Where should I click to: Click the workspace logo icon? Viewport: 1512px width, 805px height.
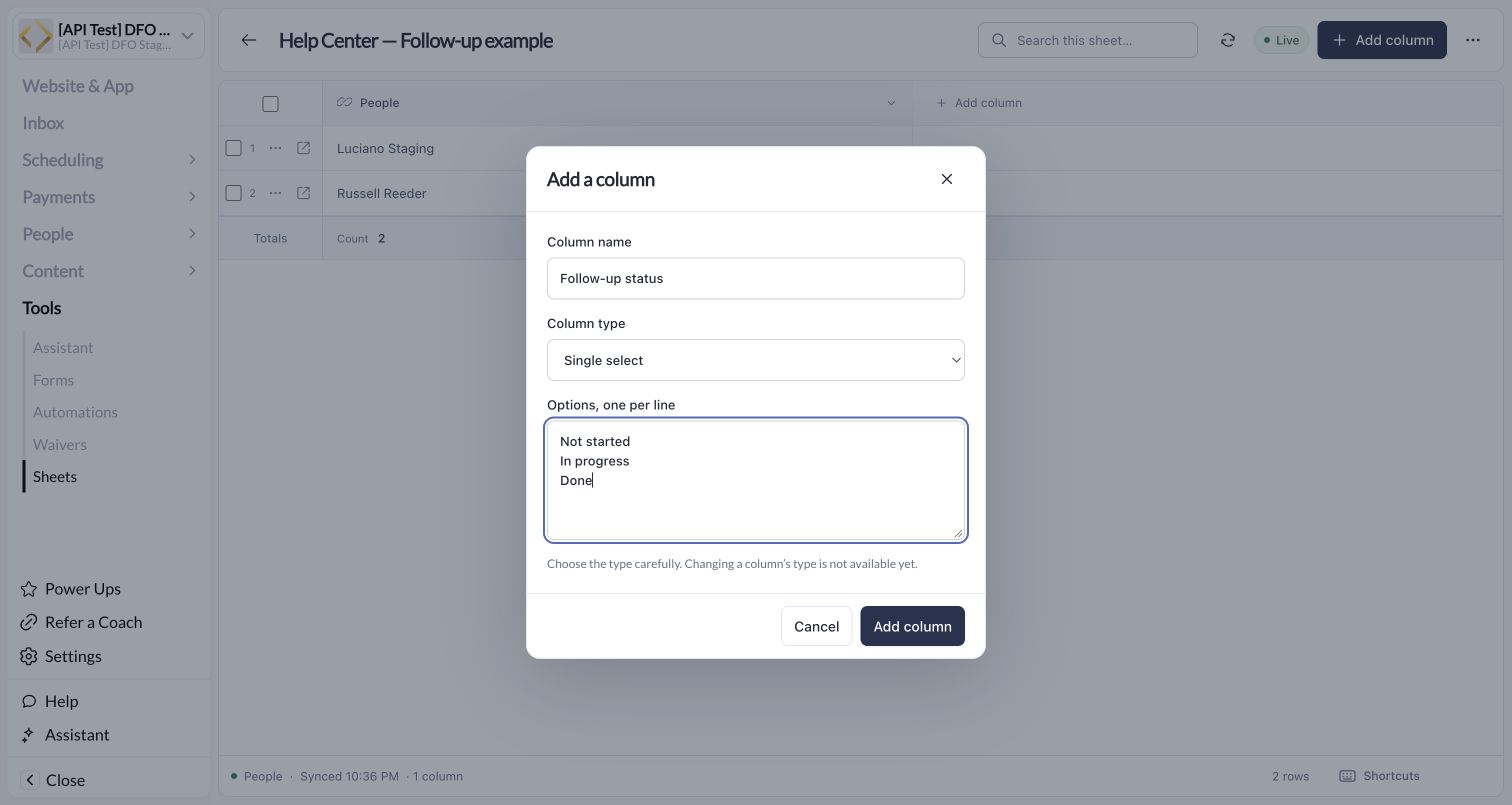pos(36,36)
